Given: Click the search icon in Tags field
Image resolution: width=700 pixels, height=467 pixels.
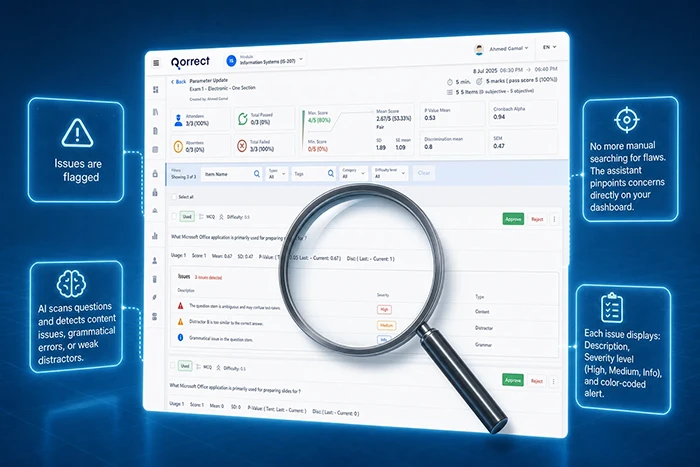Looking at the screenshot, I should coord(331,173).
